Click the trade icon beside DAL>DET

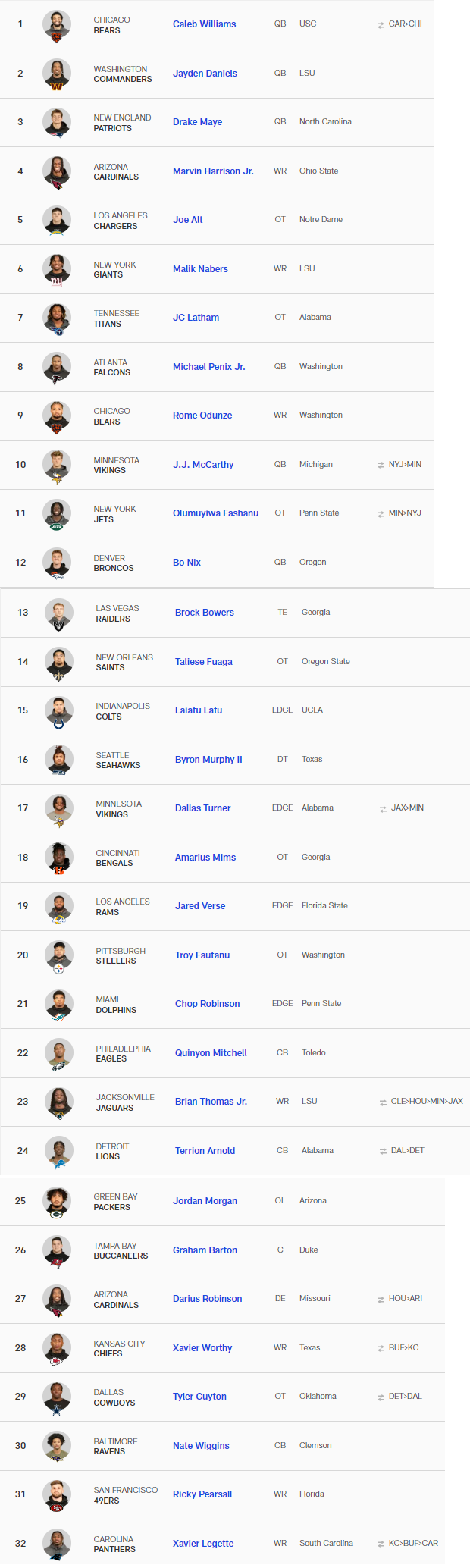click(x=383, y=1151)
